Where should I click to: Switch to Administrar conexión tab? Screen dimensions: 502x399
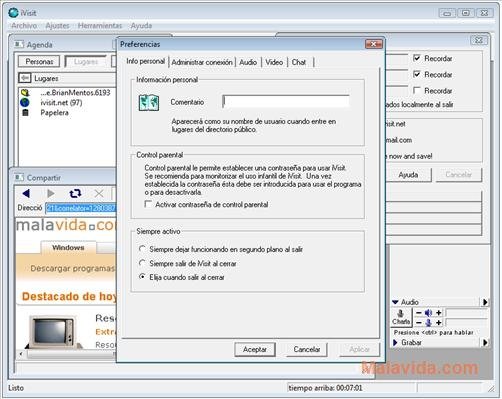point(202,62)
